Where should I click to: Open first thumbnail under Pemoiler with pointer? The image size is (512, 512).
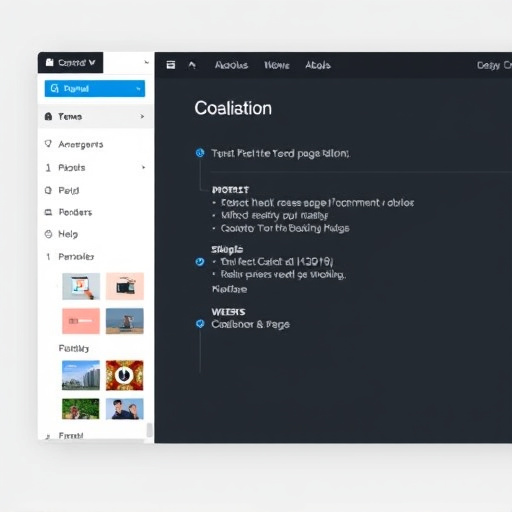click(x=81, y=286)
